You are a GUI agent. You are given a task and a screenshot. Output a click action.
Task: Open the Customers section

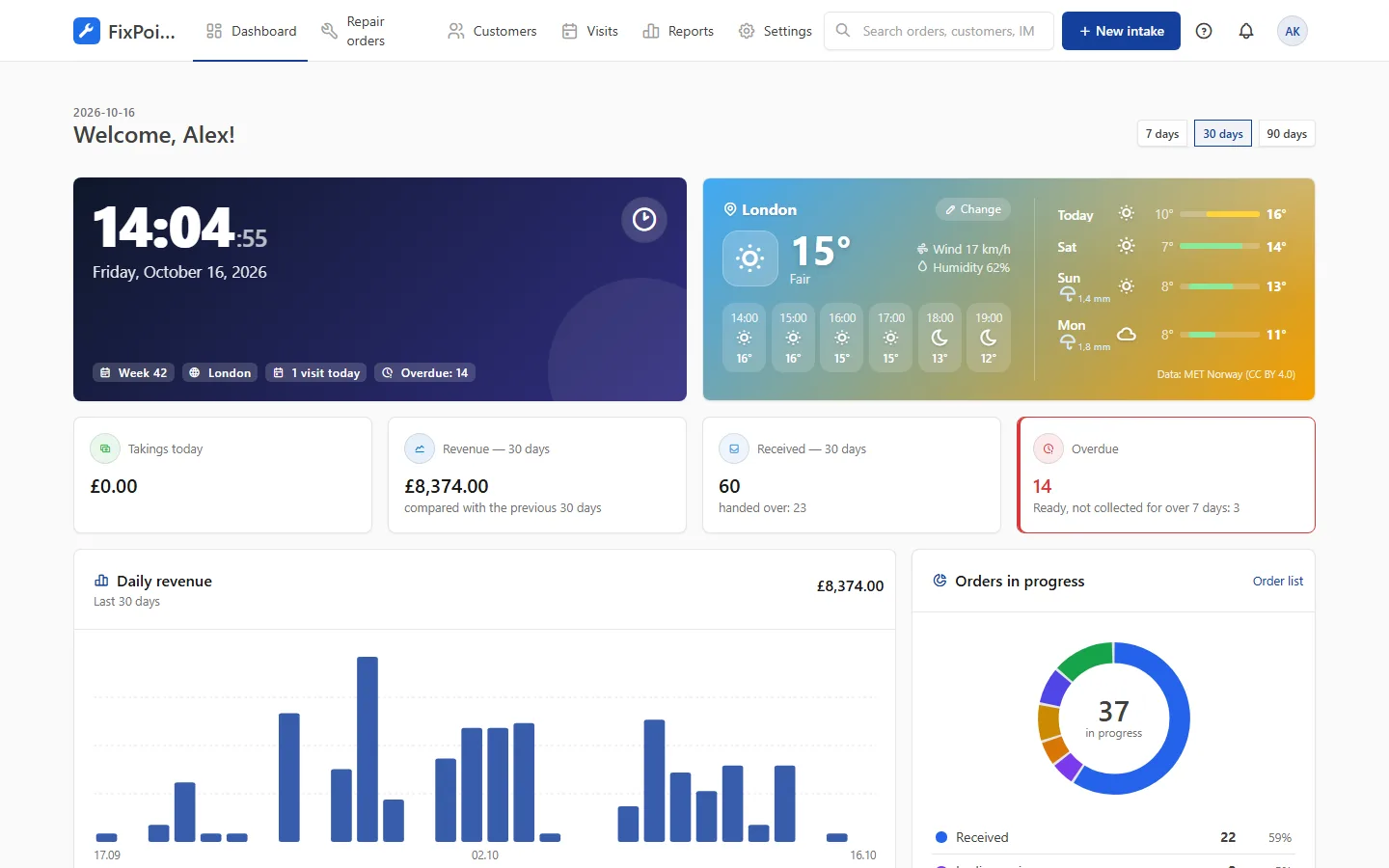[492, 31]
